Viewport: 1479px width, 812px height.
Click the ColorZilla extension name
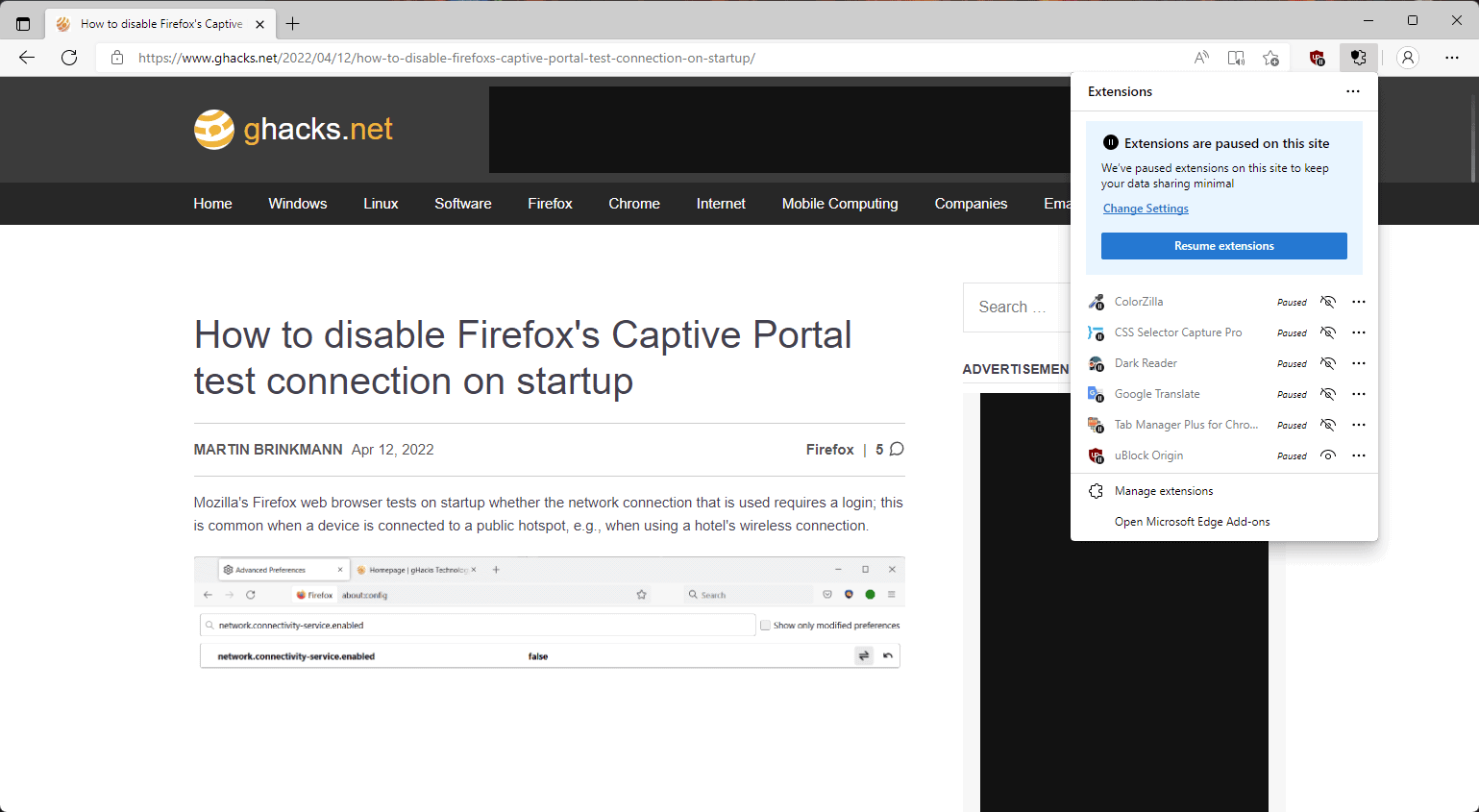[x=1139, y=302]
